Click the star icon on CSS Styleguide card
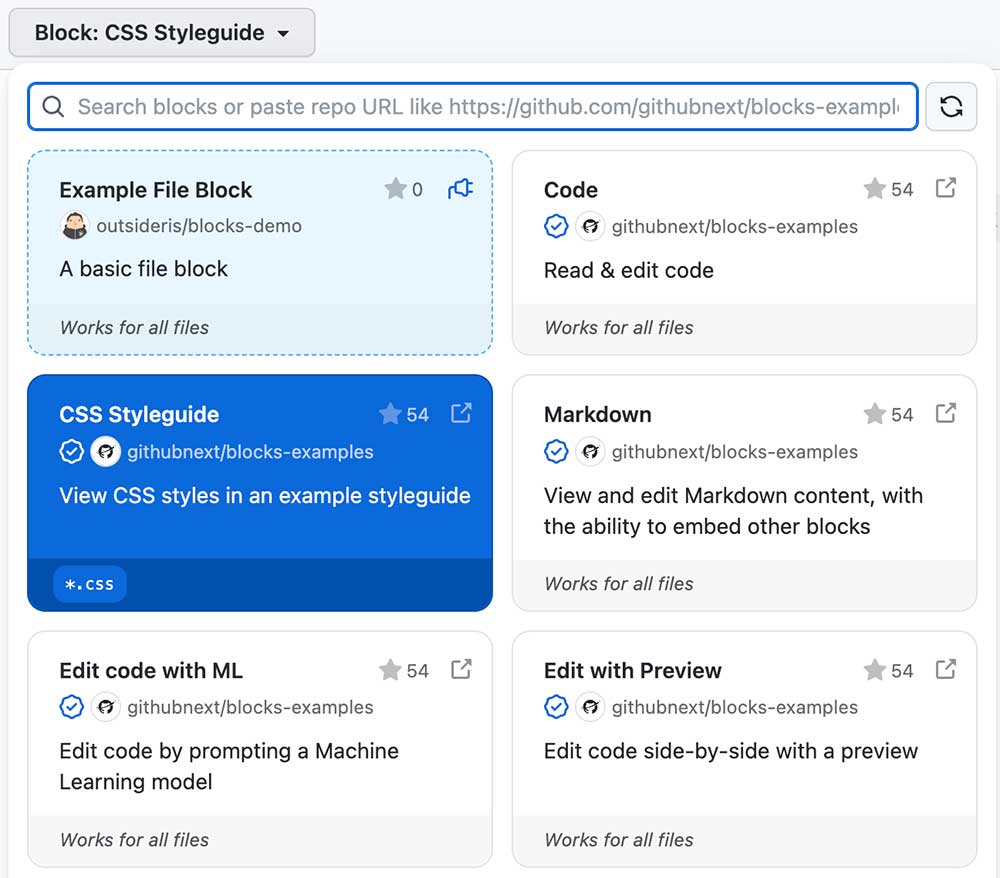Screen dimensions: 1000x878 [x=390, y=414]
